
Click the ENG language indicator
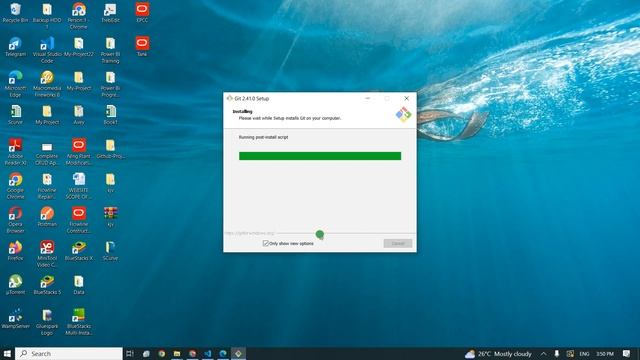[x=584, y=354]
